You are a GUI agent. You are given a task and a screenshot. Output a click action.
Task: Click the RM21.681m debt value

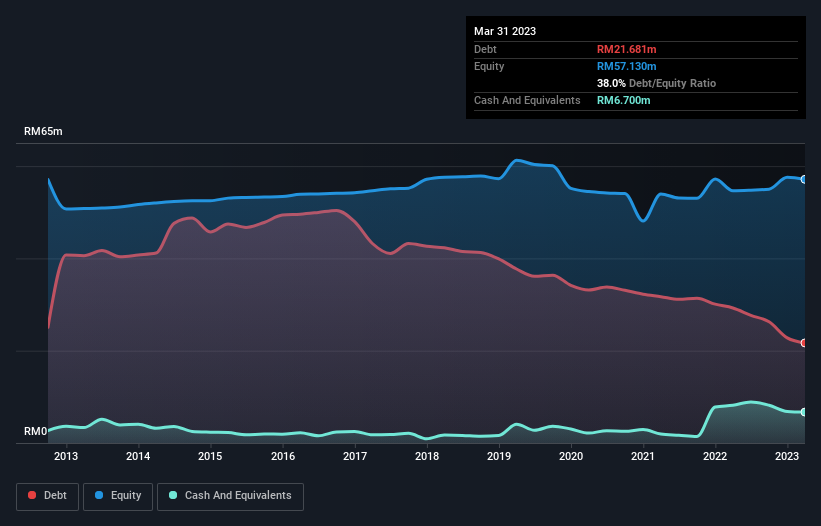tap(626, 49)
